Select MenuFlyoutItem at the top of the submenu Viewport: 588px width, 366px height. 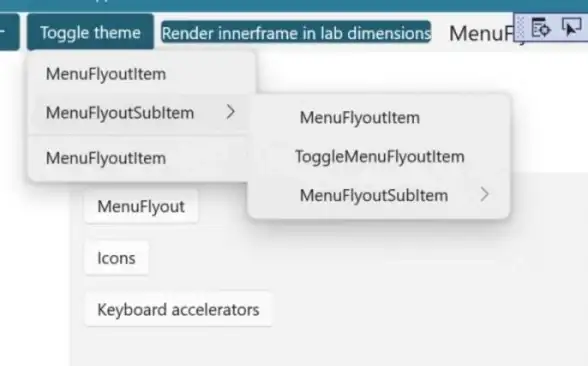[379, 118]
